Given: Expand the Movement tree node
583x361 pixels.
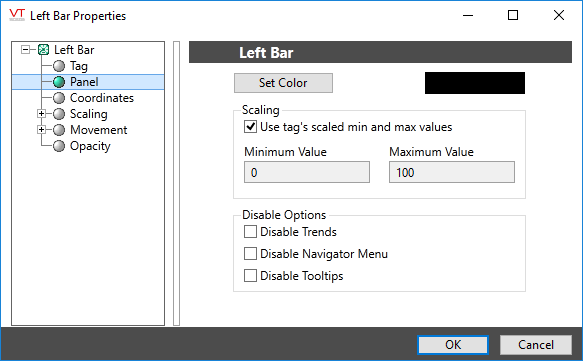Looking at the screenshot, I should click(x=41, y=130).
